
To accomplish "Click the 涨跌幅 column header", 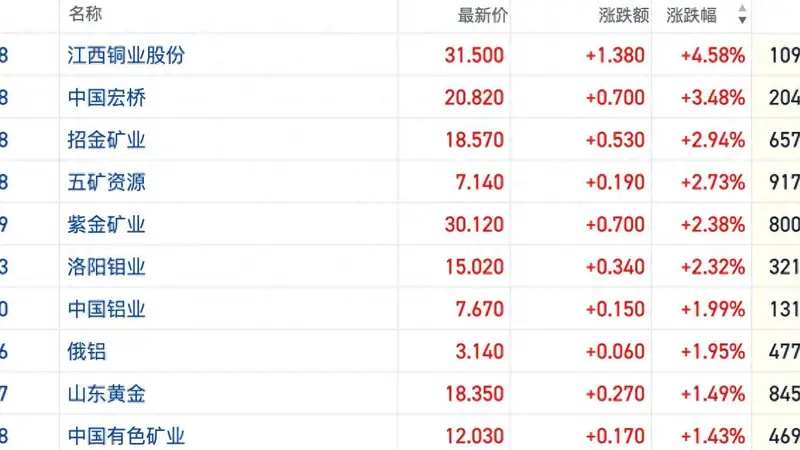I will (x=691, y=15).
